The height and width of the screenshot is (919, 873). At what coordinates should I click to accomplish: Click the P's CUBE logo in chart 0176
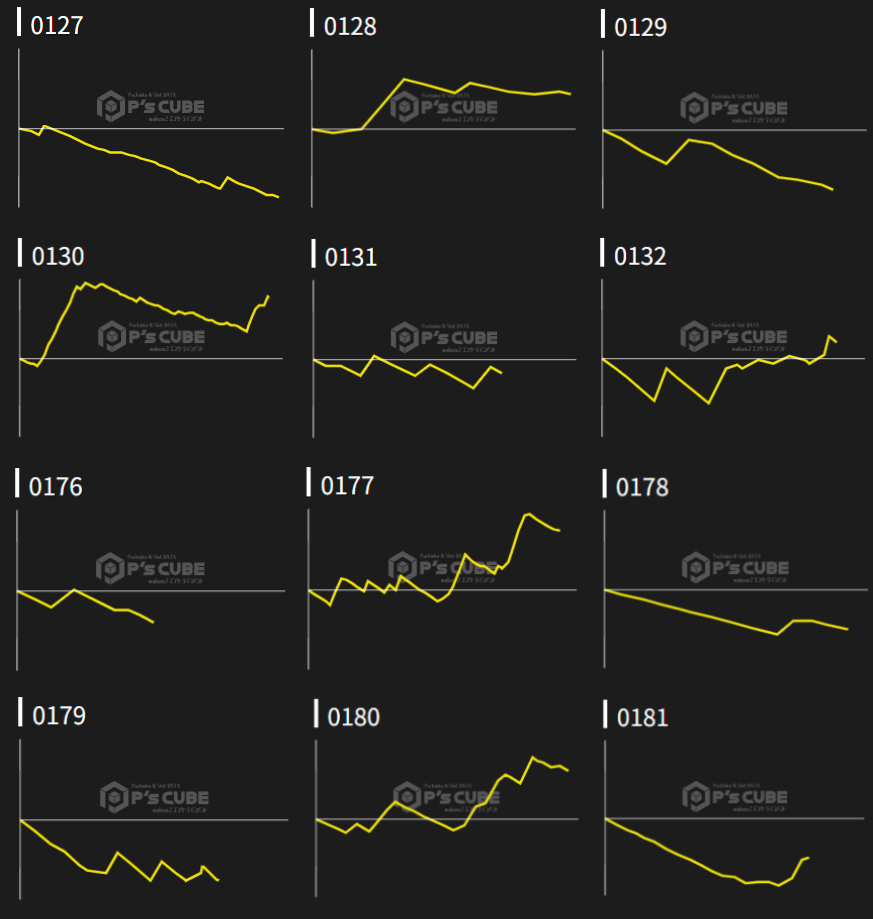[149, 567]
